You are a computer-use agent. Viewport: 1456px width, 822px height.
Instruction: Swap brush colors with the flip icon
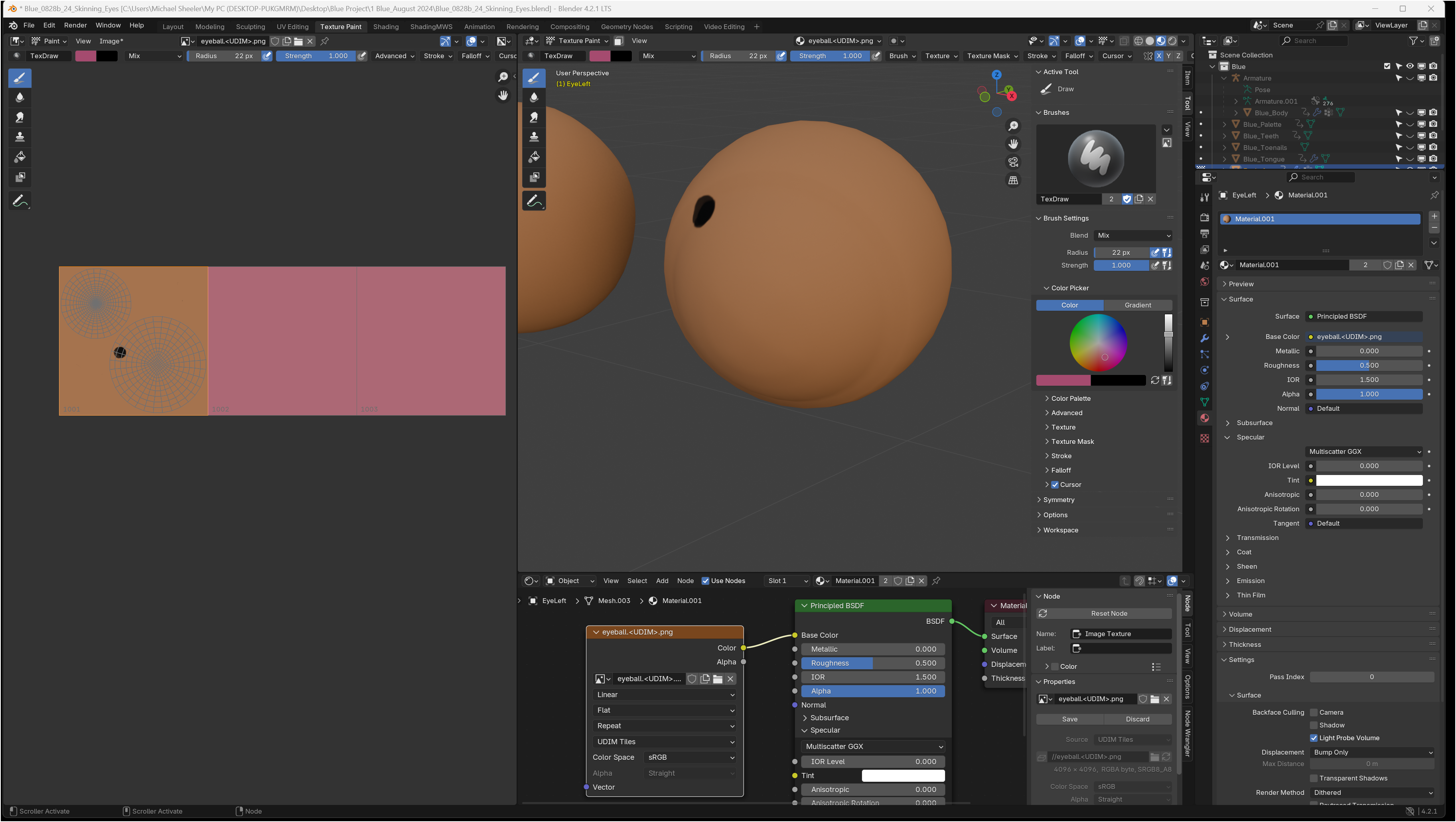click(1155, 380)
